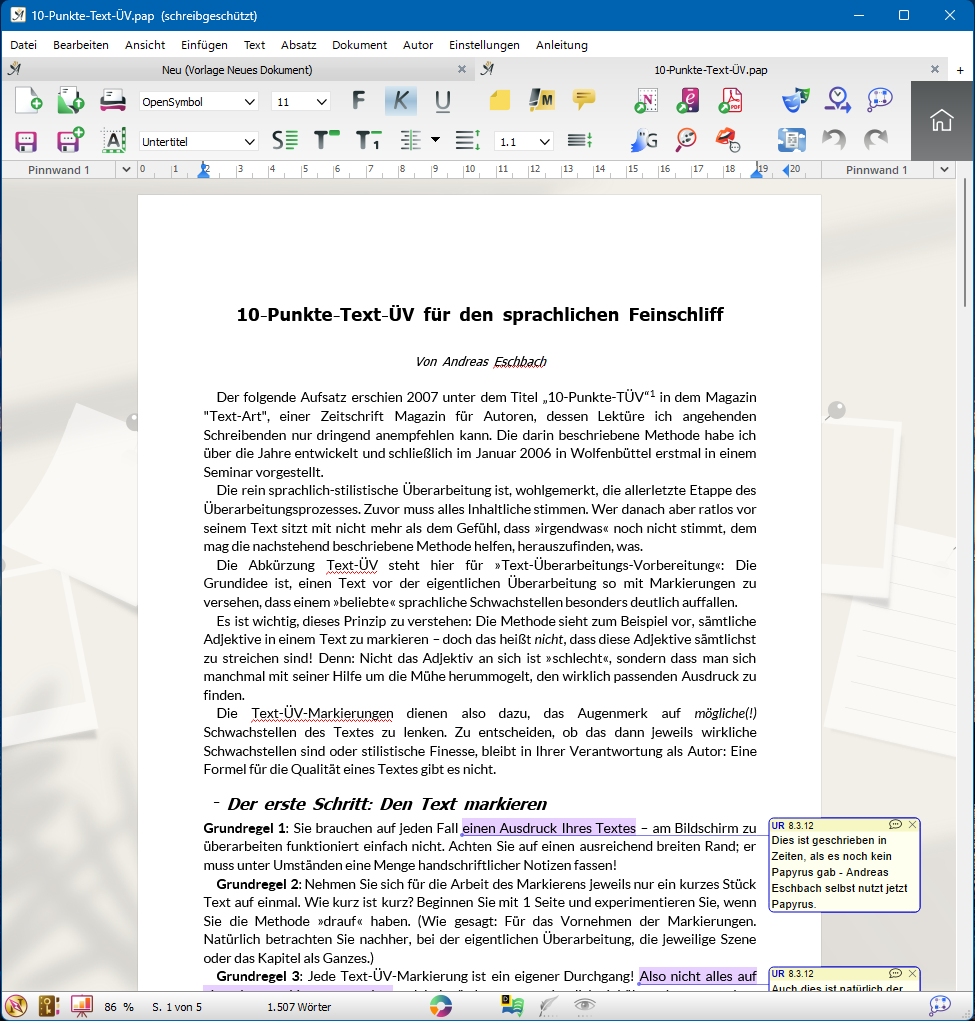Open the page layout icon with letter A
The height and width of the screenshot is (1021, 975).
pyautogui.click(x=113, y=141)
